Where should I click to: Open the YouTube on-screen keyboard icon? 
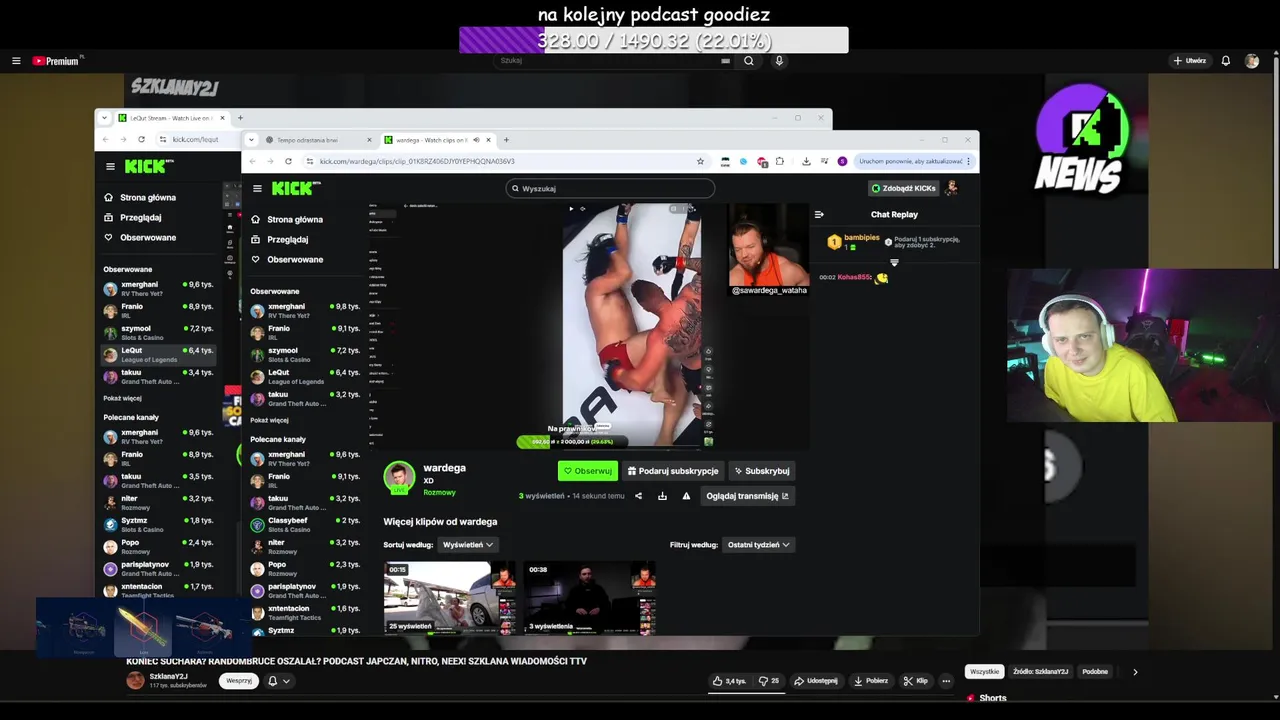pos(725,61)
